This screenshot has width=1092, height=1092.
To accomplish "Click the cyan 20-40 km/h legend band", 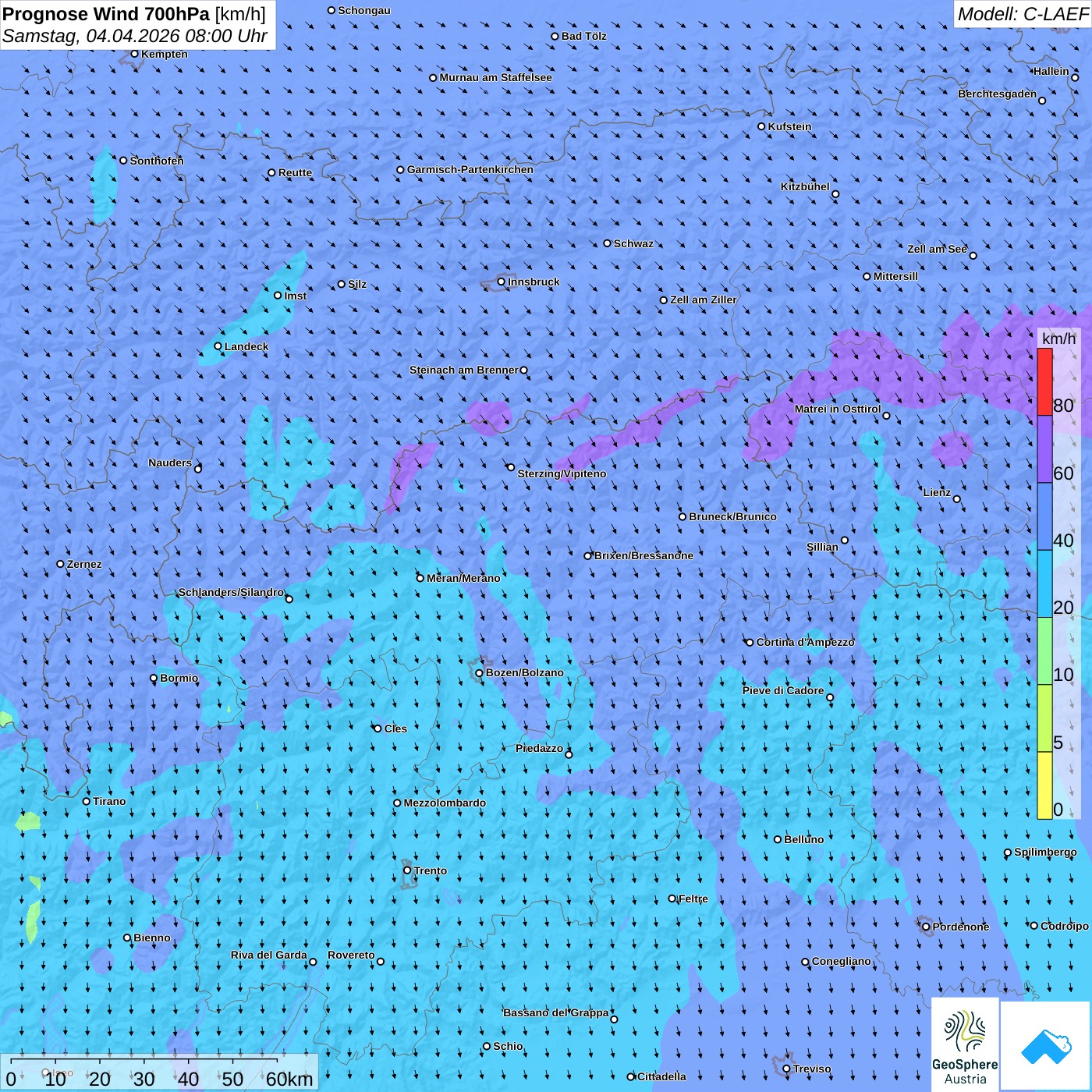I will (1044, 583).
